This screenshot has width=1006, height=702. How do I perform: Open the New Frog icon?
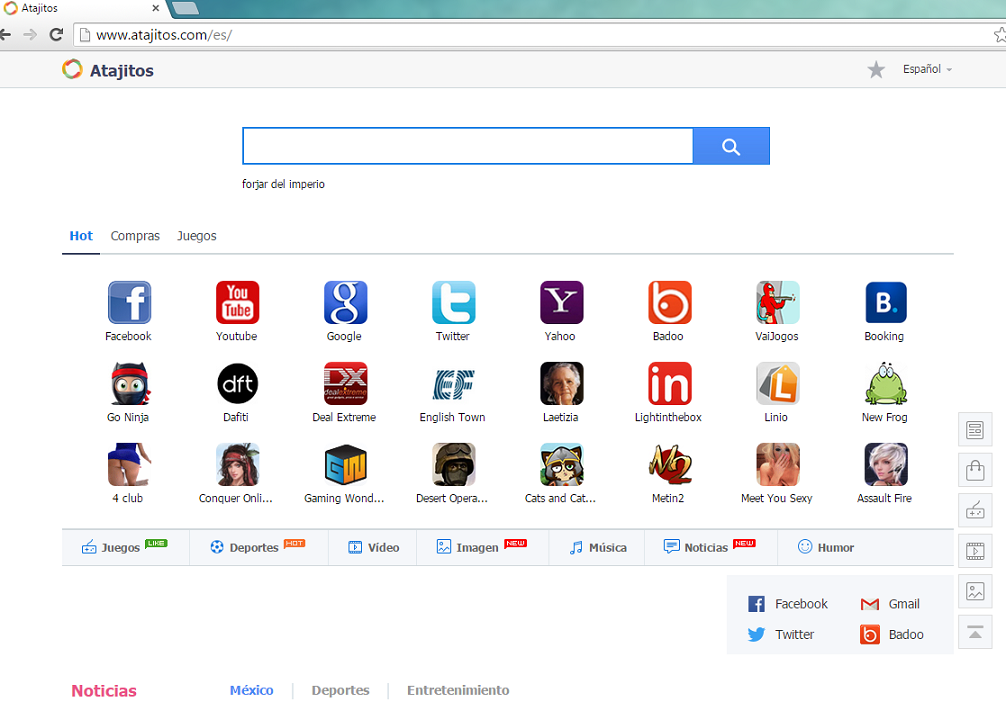pyautogui.click(x=885, y=383)
